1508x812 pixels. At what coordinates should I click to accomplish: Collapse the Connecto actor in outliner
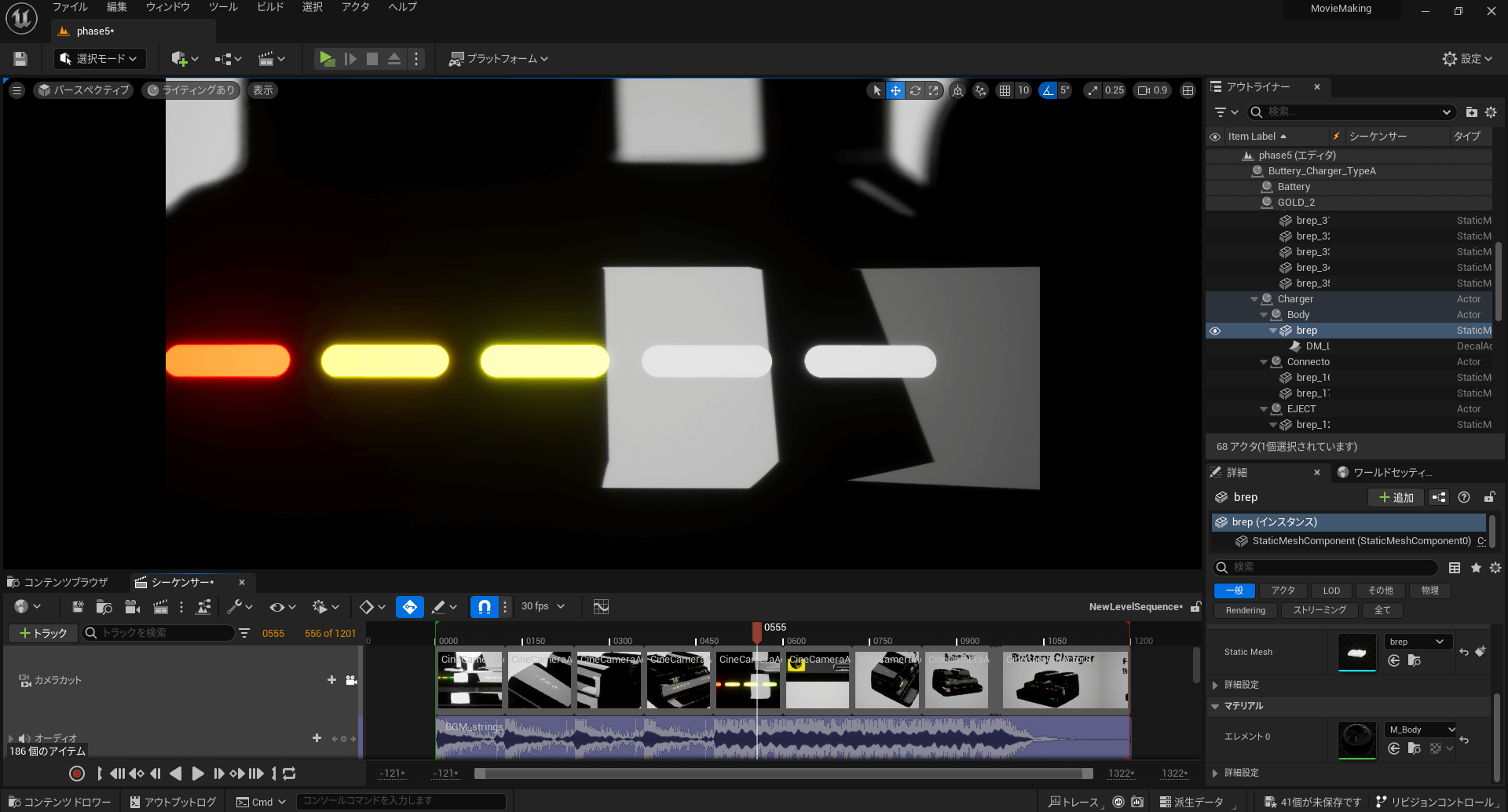pos(1264,362)
